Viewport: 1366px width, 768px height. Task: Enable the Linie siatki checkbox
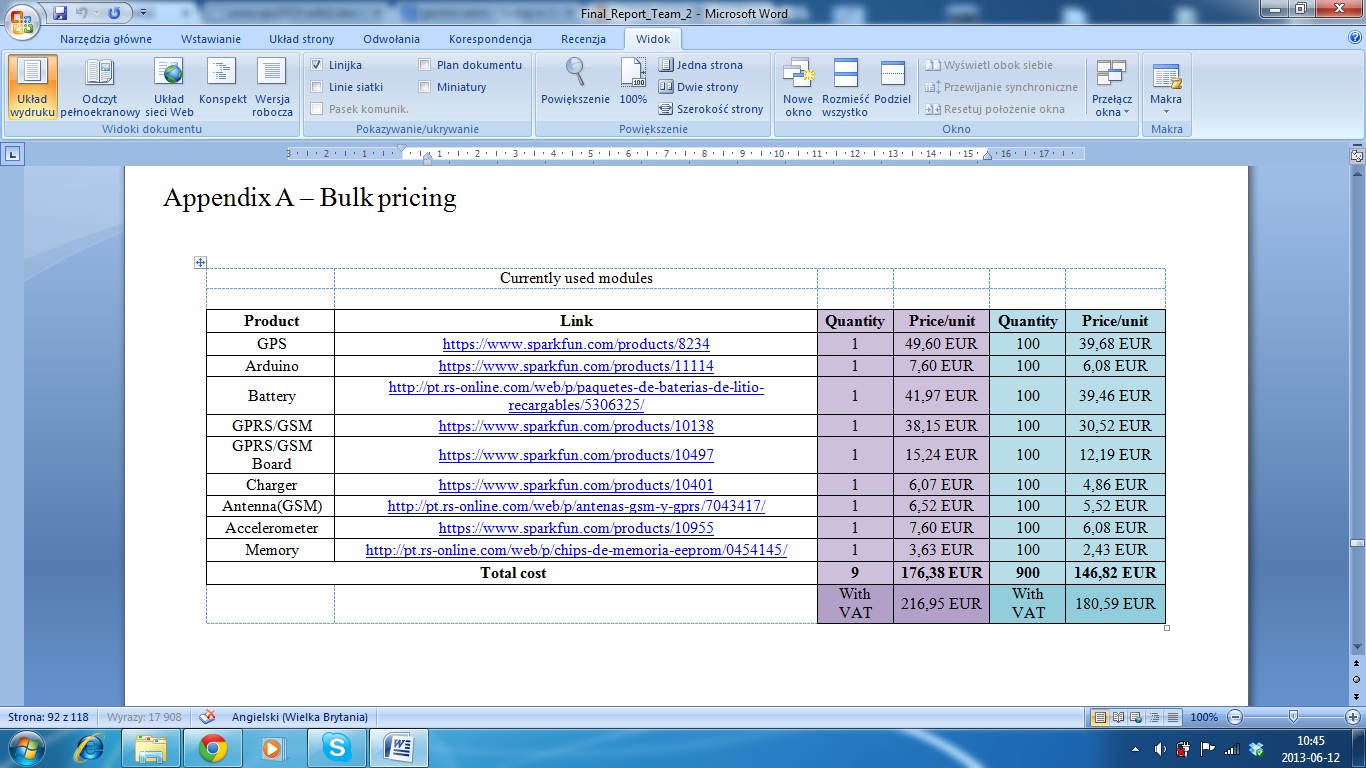pyautogui.click(x=317, y=87)
